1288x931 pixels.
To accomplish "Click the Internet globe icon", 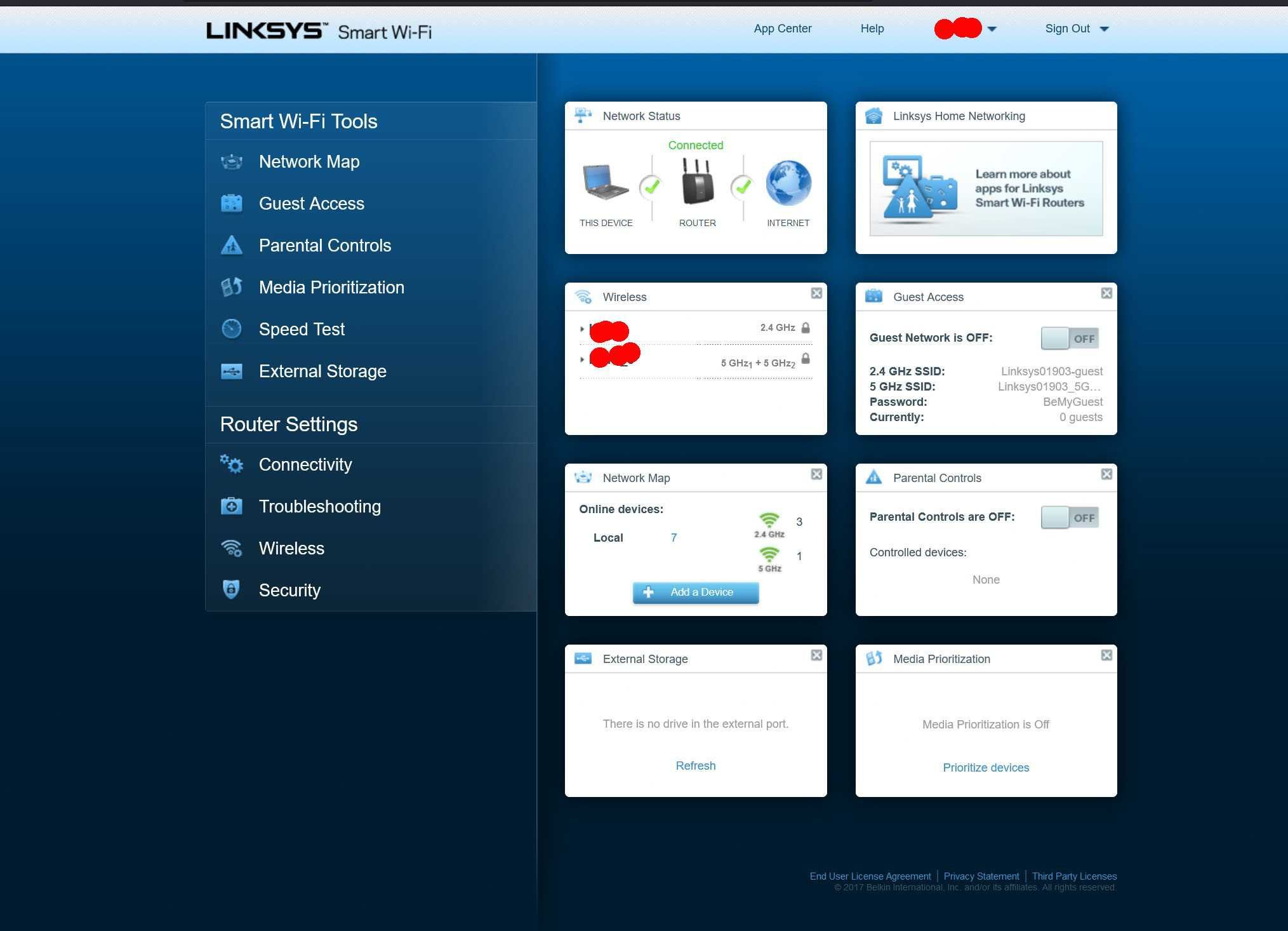I will (x=788, y=183).
